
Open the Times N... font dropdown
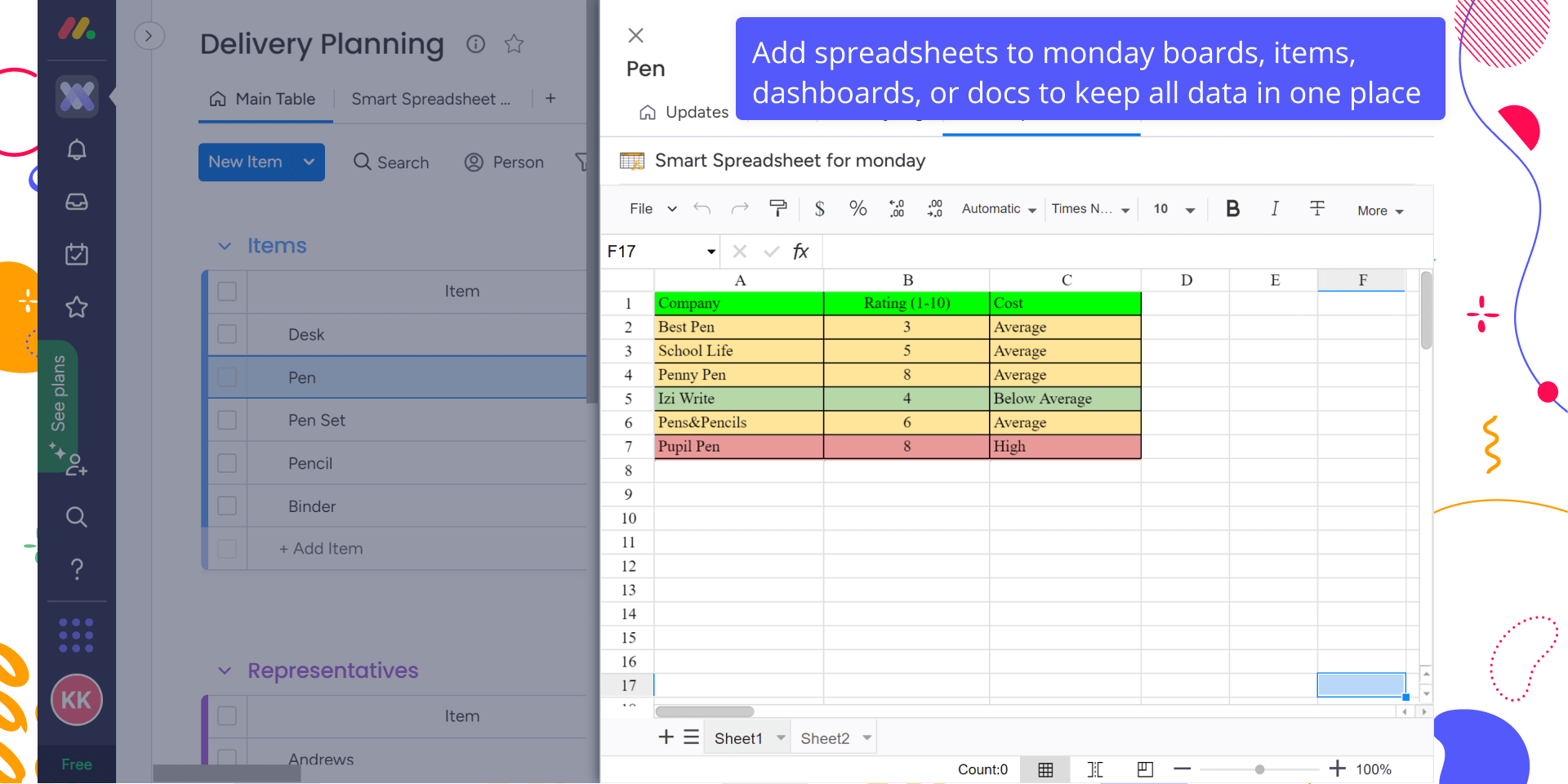point(1090,209)
